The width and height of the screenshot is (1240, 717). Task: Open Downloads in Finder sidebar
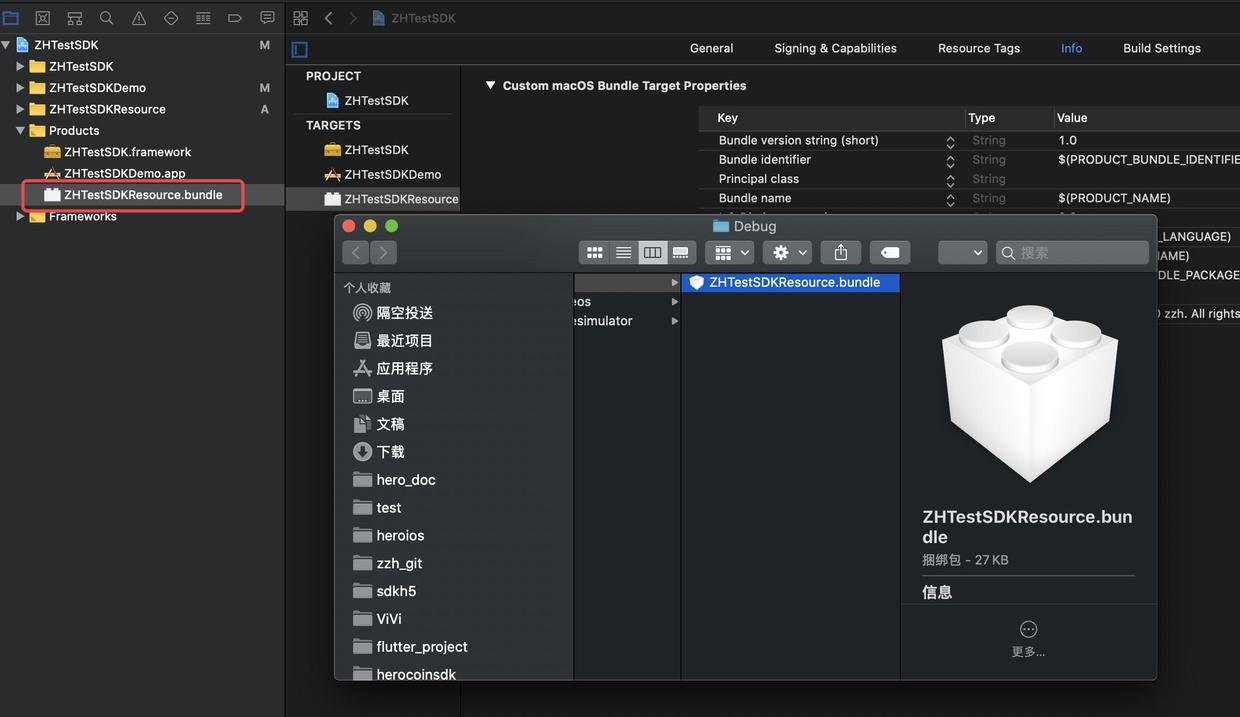(x=379, y=452)
